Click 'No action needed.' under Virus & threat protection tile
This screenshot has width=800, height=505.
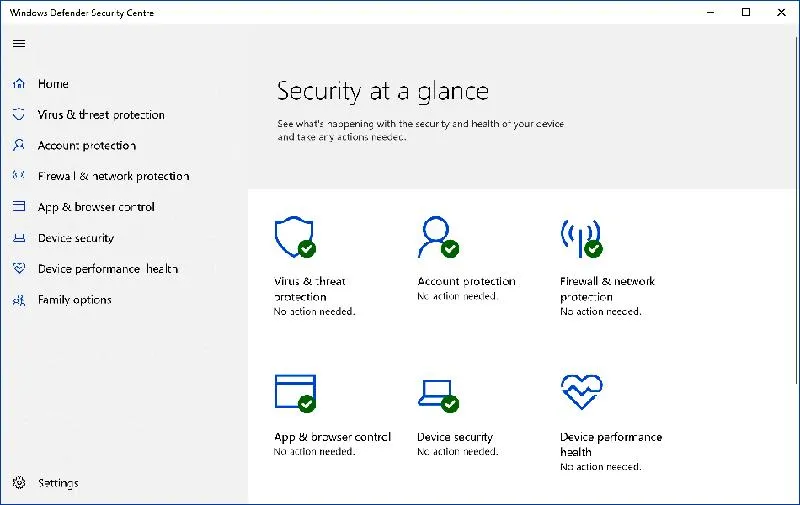click(x=314, y=311)
